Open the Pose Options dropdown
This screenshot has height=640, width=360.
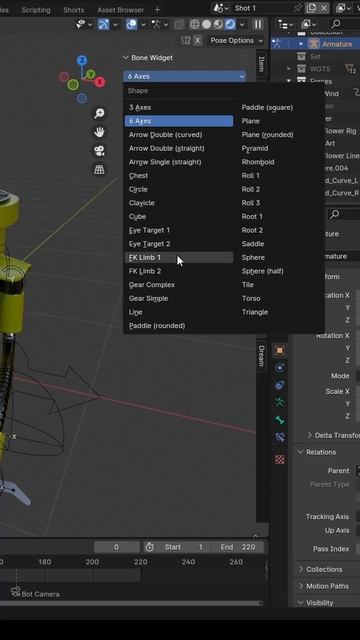[x=236, y=40]
